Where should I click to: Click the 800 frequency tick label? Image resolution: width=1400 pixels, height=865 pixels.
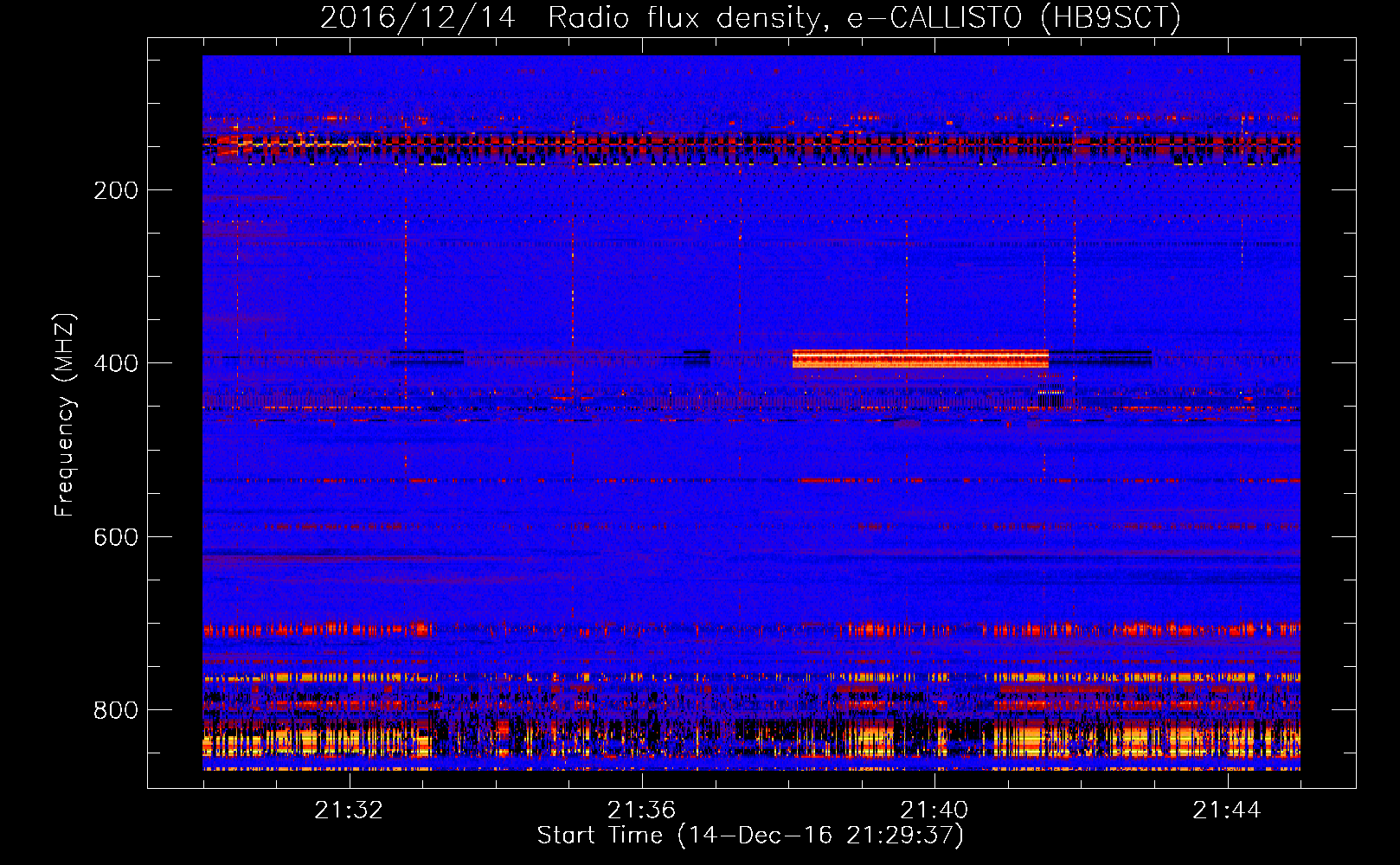click(x=116, y=710)
